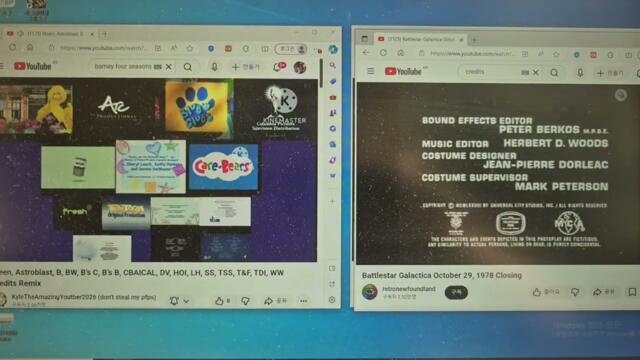Clear the 'barney four seasons' search text
This screenshot has height=360, width=640.
click(x=169, y=67)
